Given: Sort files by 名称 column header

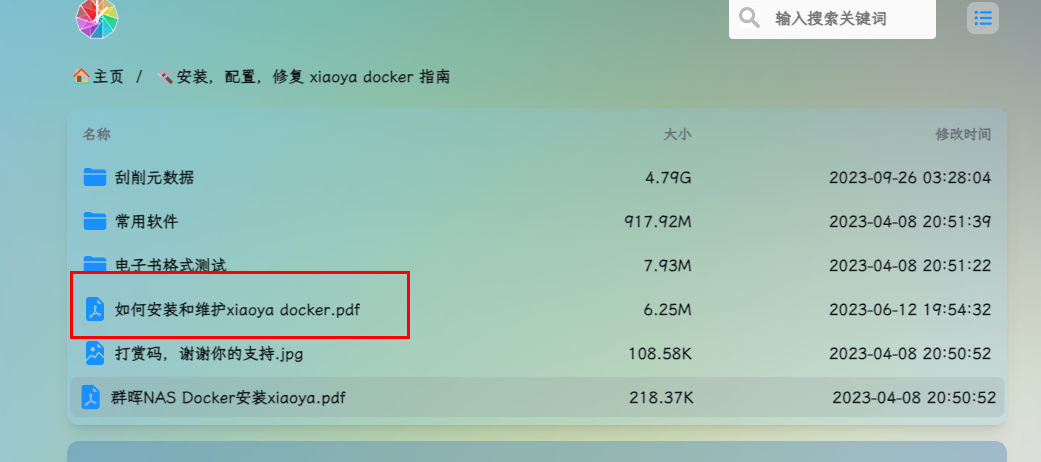Looking at the screenshot, I should tap(97, 134).
